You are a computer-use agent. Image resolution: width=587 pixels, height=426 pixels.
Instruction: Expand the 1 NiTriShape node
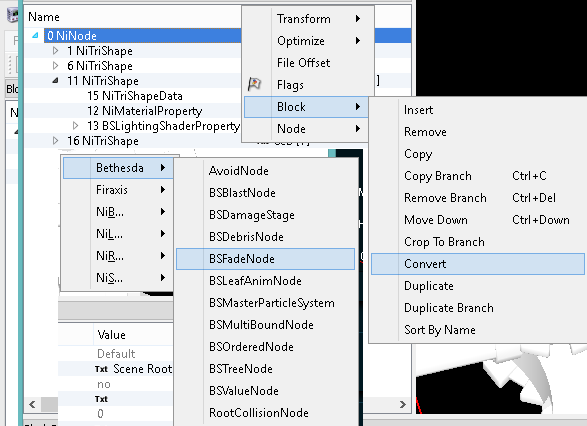[x=55, y=51]
